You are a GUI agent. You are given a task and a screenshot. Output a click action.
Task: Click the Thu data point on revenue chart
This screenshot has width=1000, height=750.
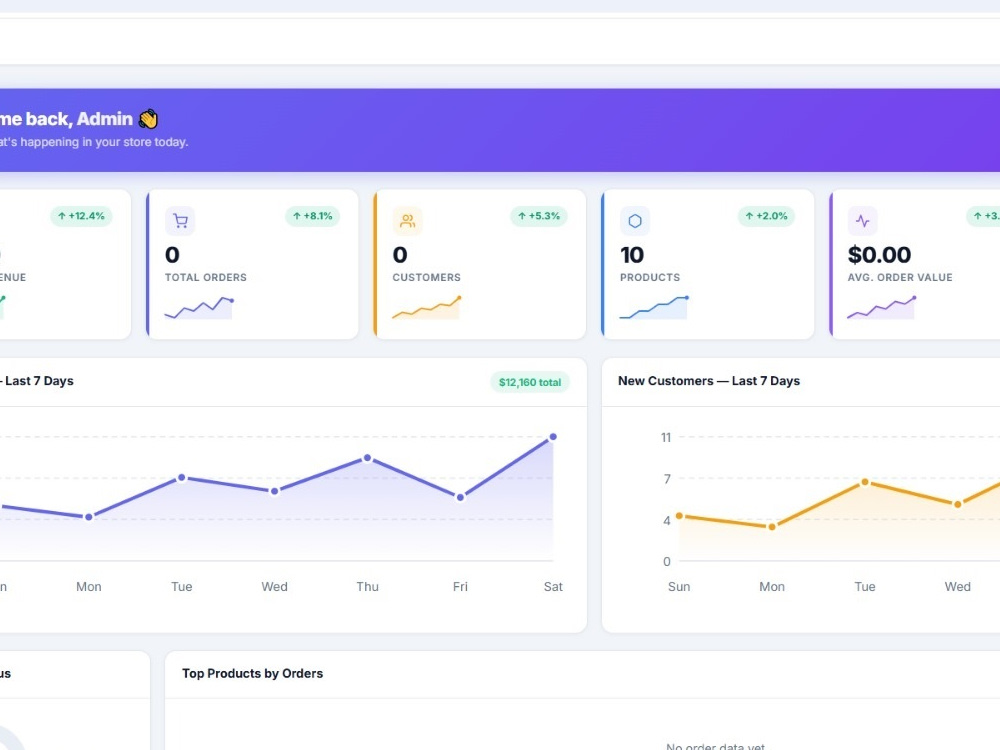coord(367,458)
